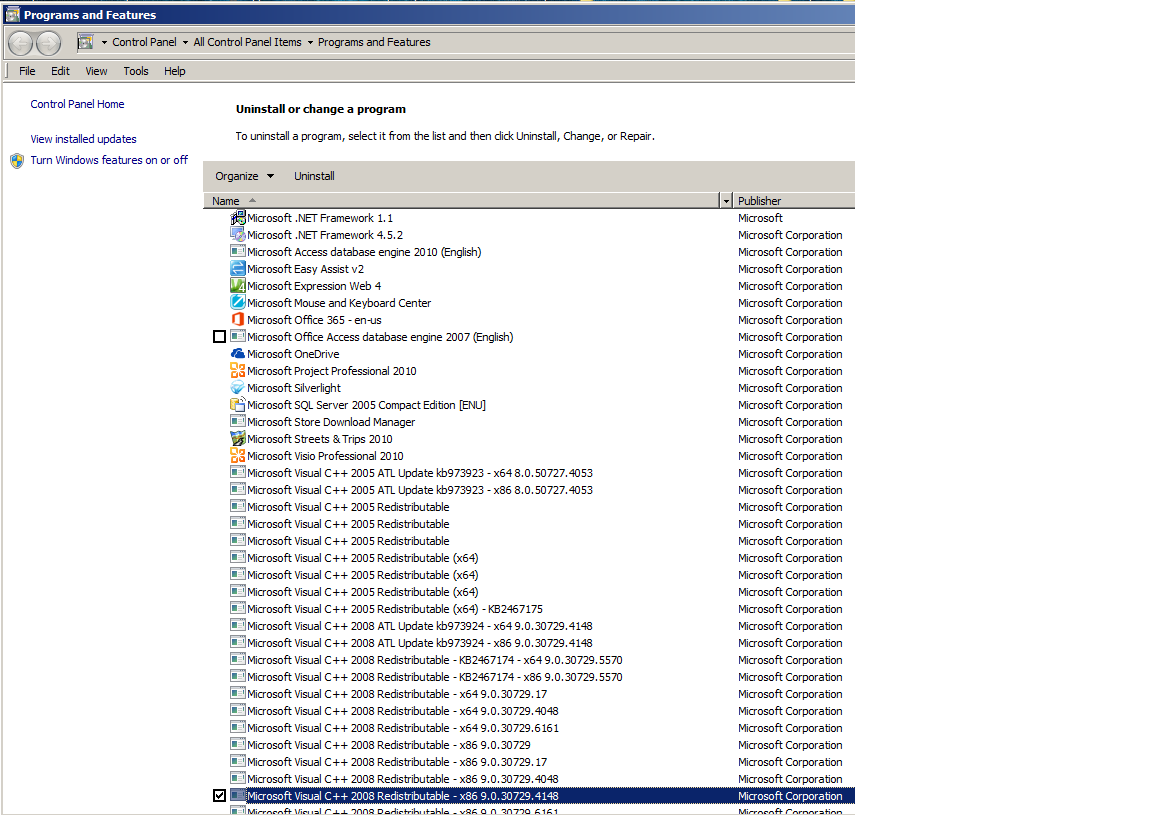Go to Control Panel breadcrumb
The height and width of the screenshot is (815, 1152).
tap(145, 43)
